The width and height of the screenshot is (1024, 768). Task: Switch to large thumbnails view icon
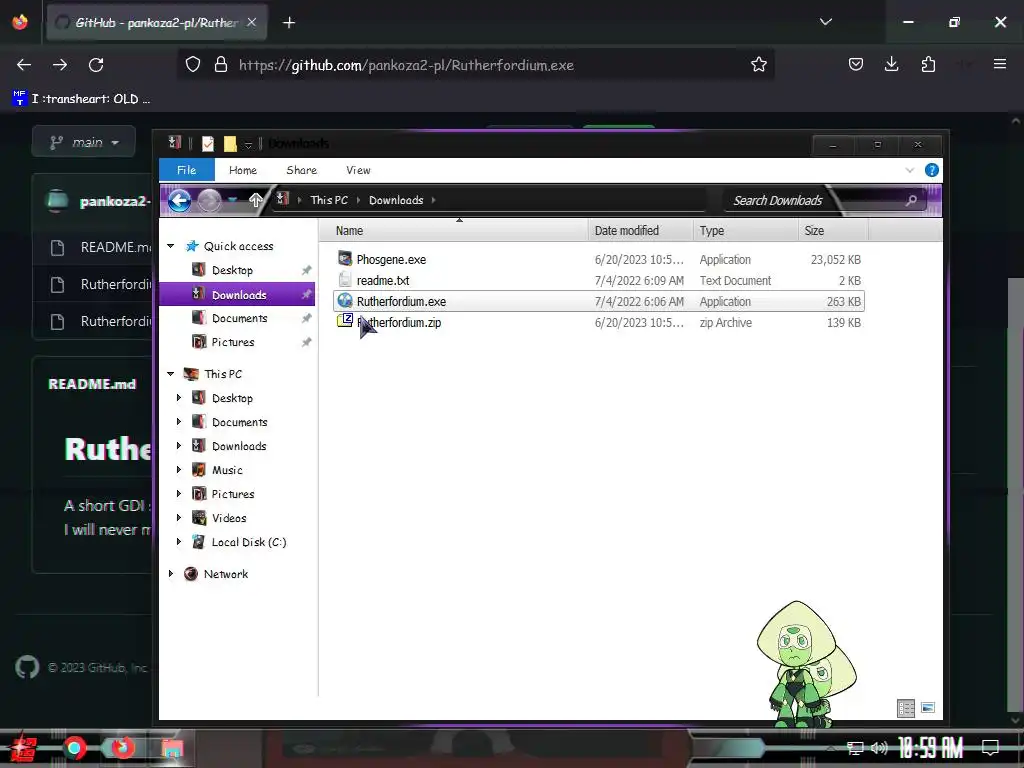pos(927,708)
